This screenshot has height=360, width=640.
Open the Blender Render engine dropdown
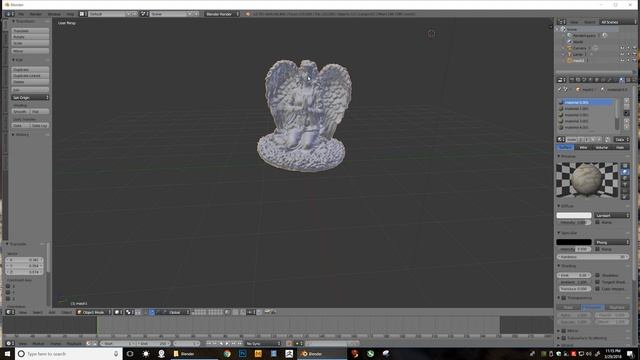[x=222, y=14]
